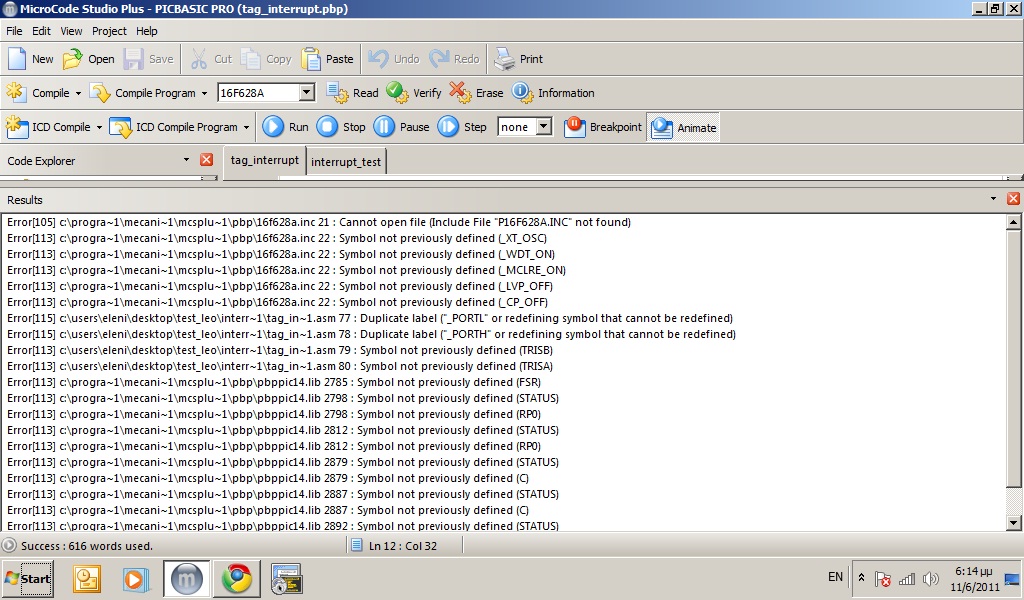Select the Duplicate label _PORTL error line
The image size is (1024, 600).
click(x=370, y=318)
